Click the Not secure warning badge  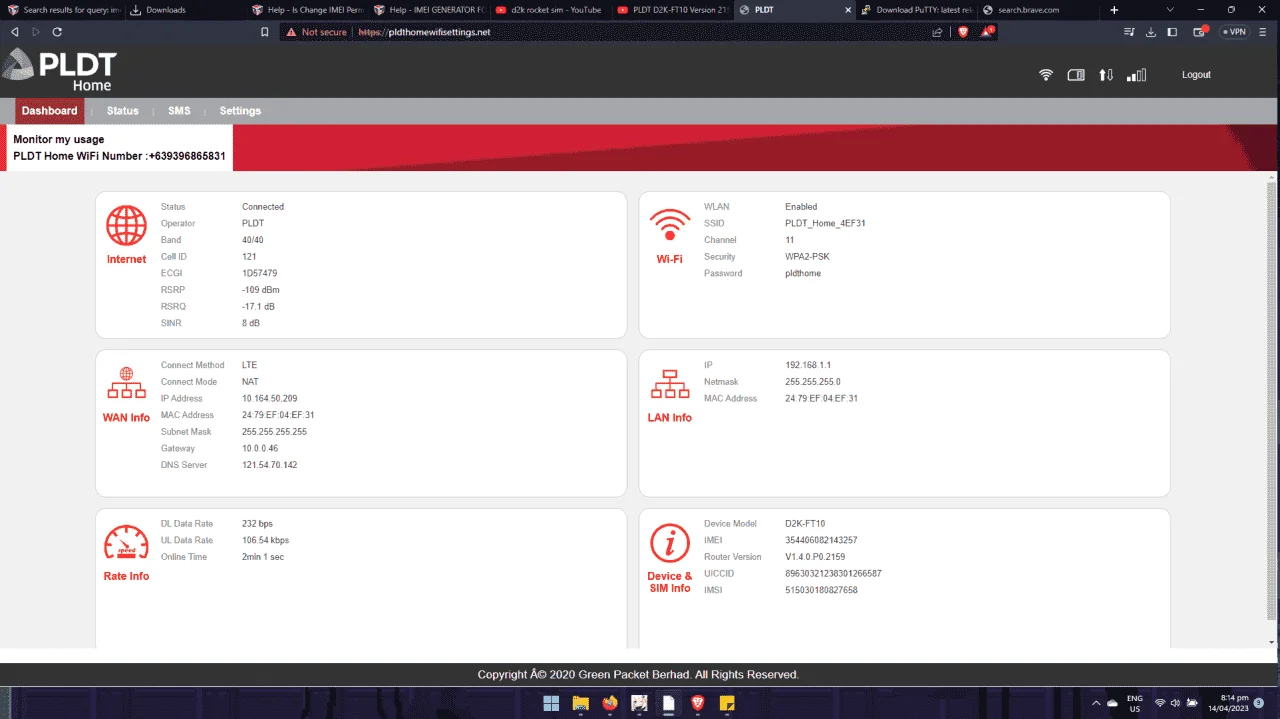[x=316, y=32]
